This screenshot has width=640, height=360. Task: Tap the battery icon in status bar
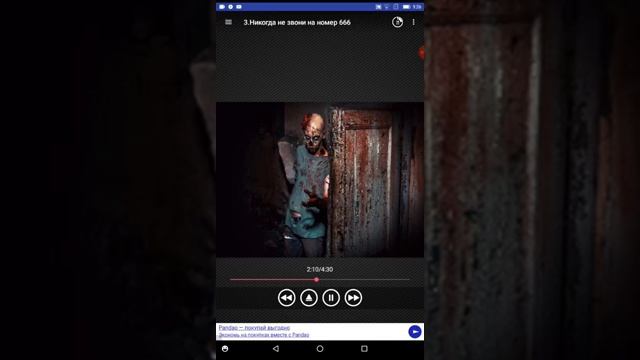point(406,7)
